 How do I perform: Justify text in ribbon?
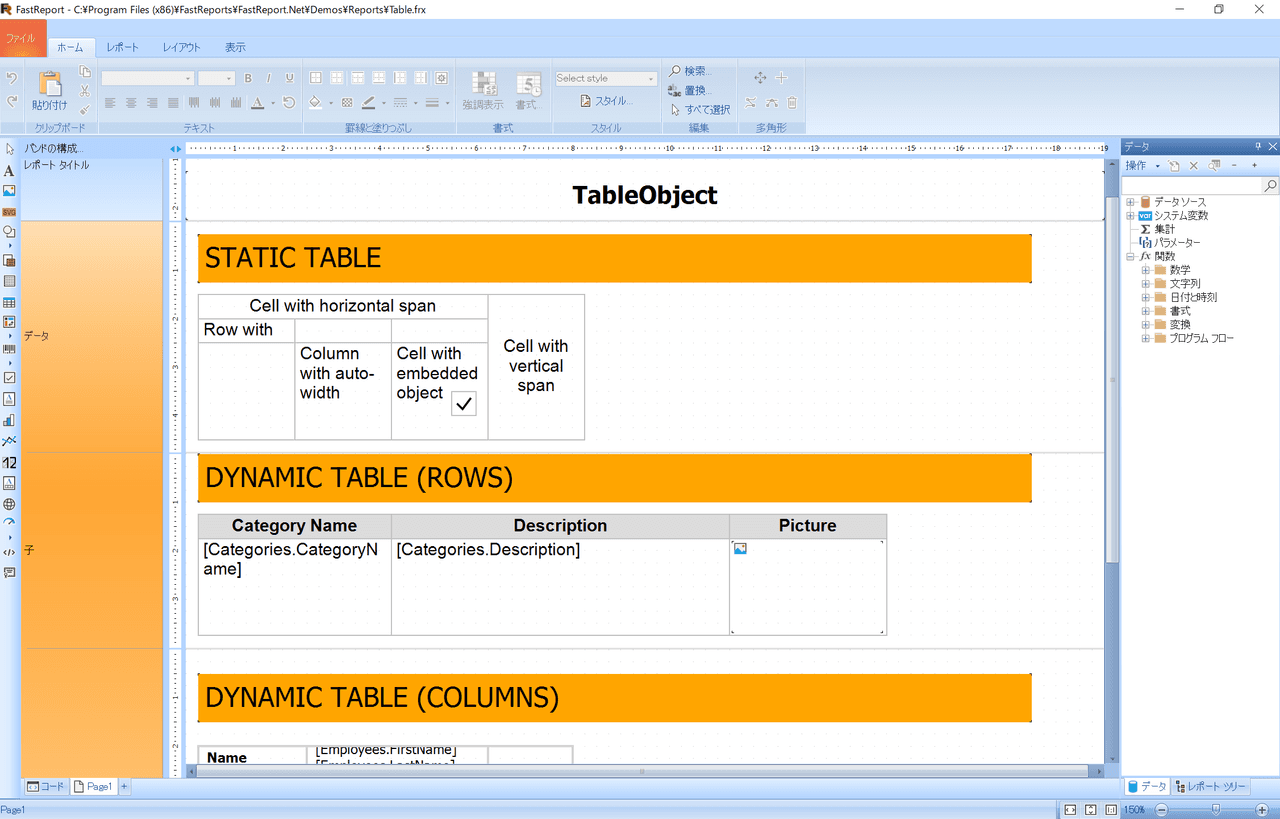click(x=173, y=102)
